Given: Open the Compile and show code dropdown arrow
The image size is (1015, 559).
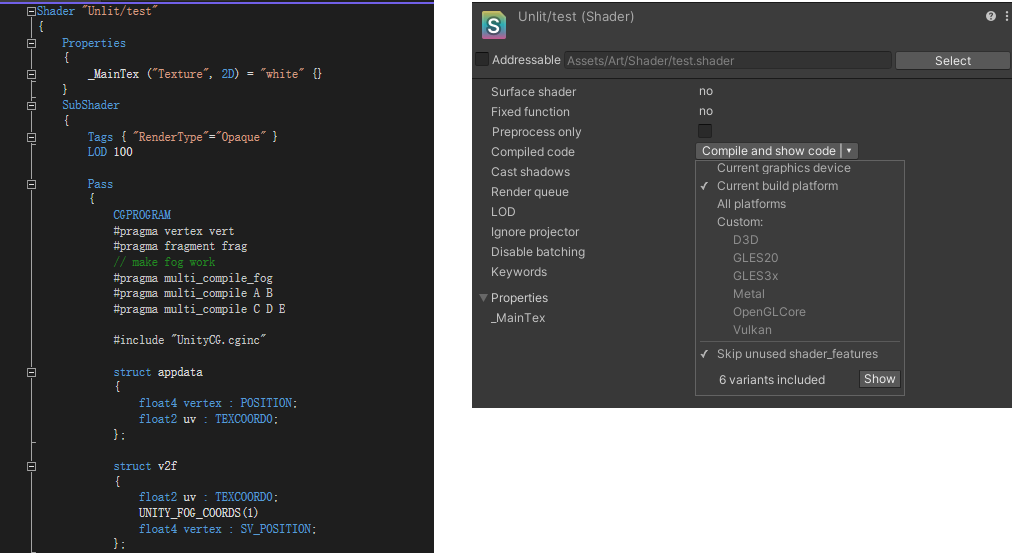Looking at the screenshot, I should click(849, 151).
